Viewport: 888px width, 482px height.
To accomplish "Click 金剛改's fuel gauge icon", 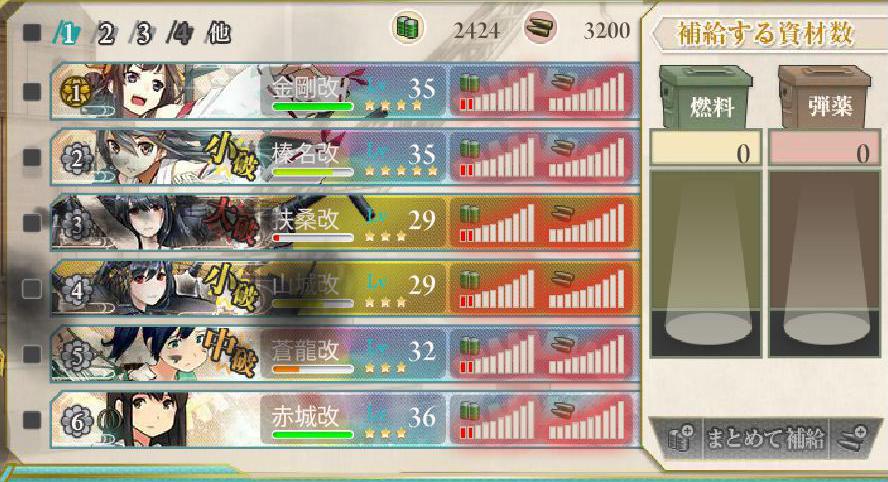I will tap(469, 84).
